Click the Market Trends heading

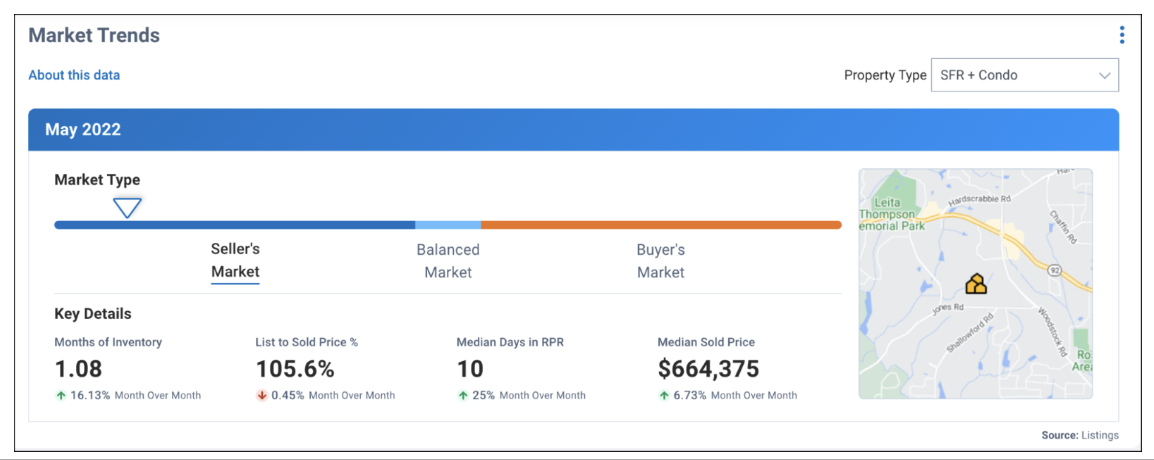point(94,35)
